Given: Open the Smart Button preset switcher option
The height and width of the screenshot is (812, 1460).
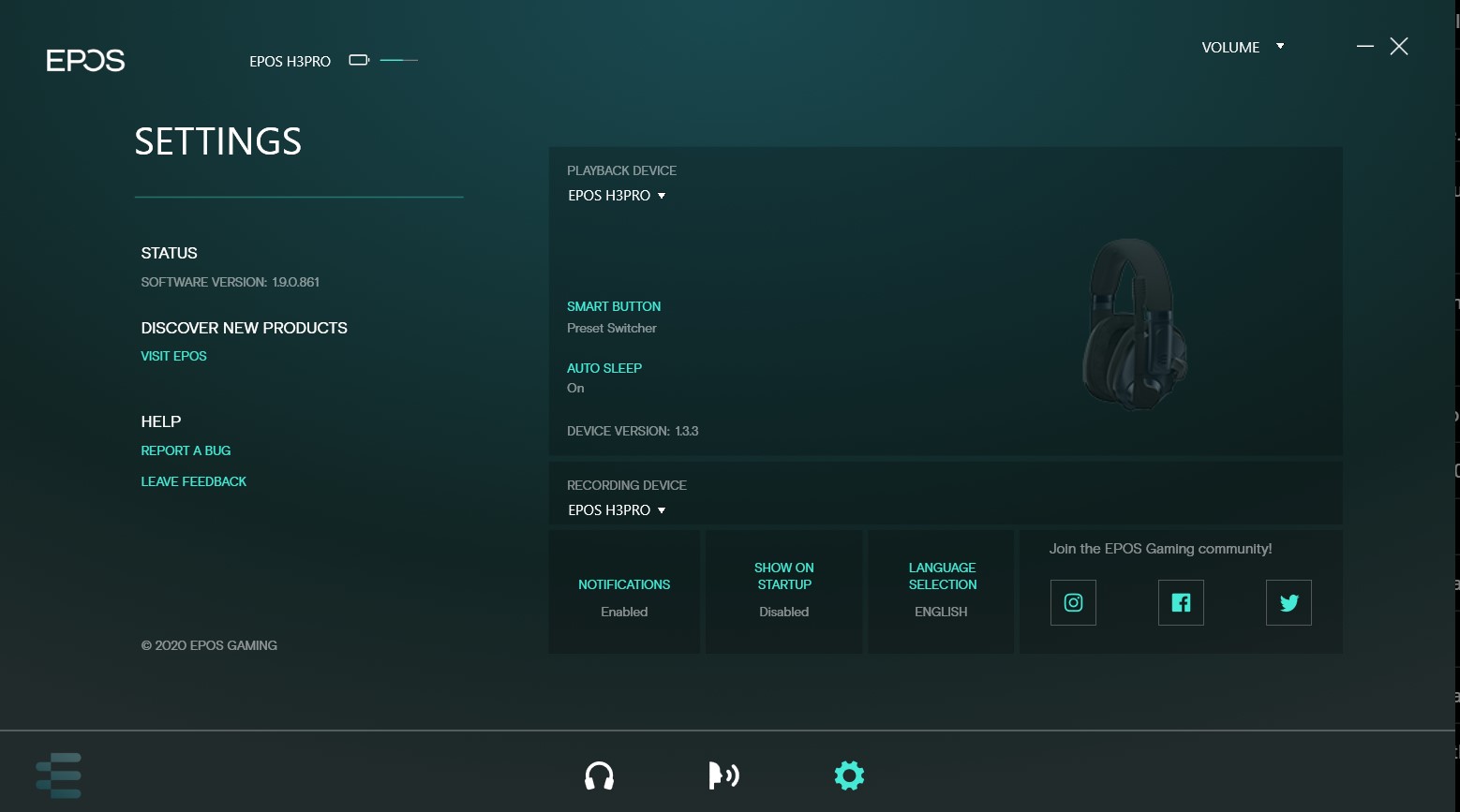Looking at the screenshot, I should [613, 317].
